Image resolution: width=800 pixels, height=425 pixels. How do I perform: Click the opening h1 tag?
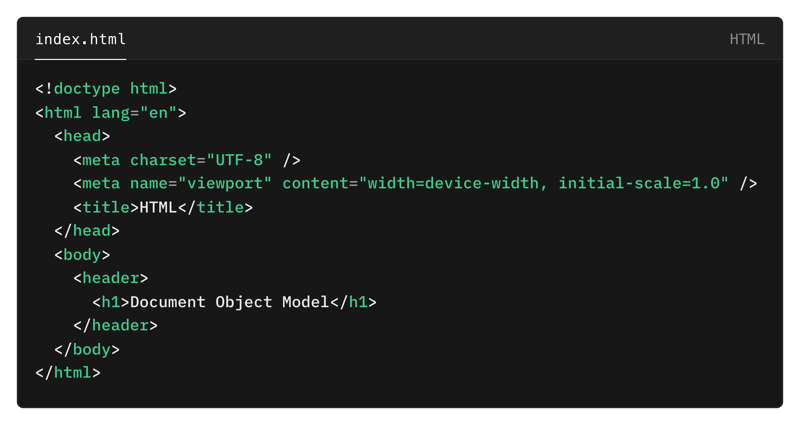111,302
